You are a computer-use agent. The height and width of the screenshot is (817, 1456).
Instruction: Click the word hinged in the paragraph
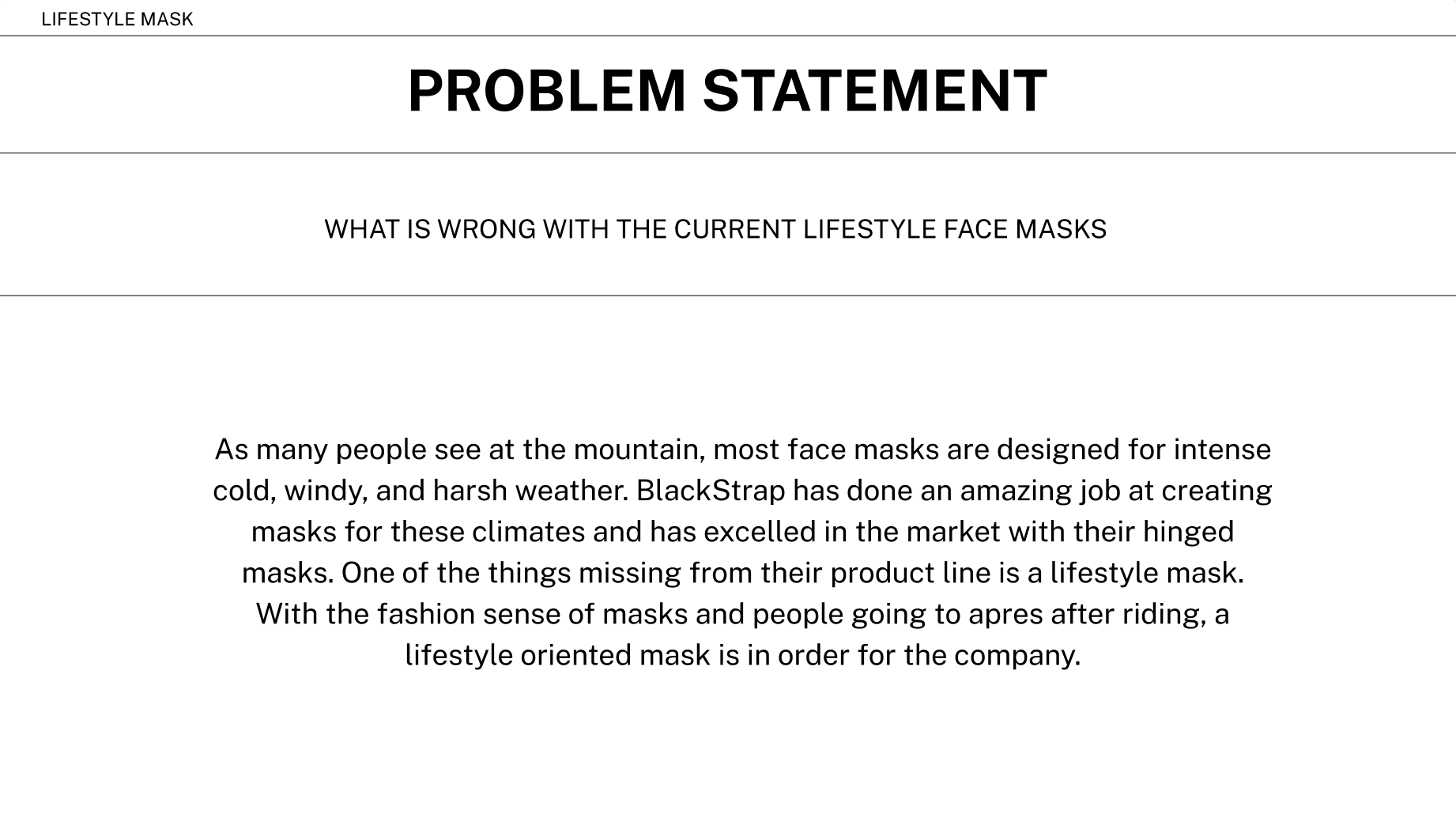[1188, 533]
